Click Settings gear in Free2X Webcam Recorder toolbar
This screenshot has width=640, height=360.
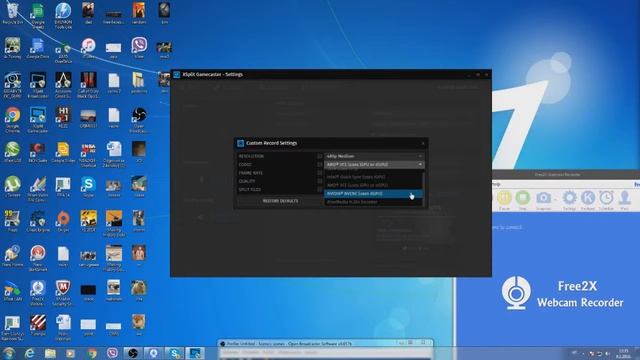[x=569, y=200]
